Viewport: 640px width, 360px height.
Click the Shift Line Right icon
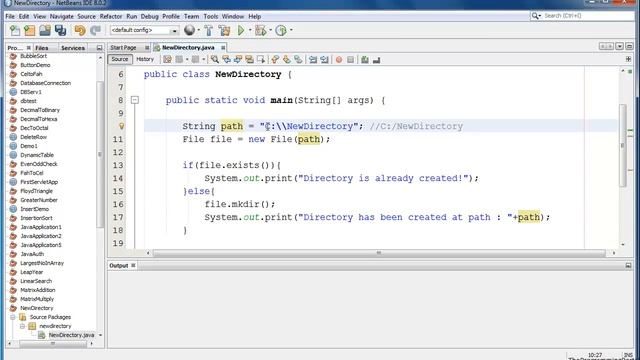click(324, 60)
